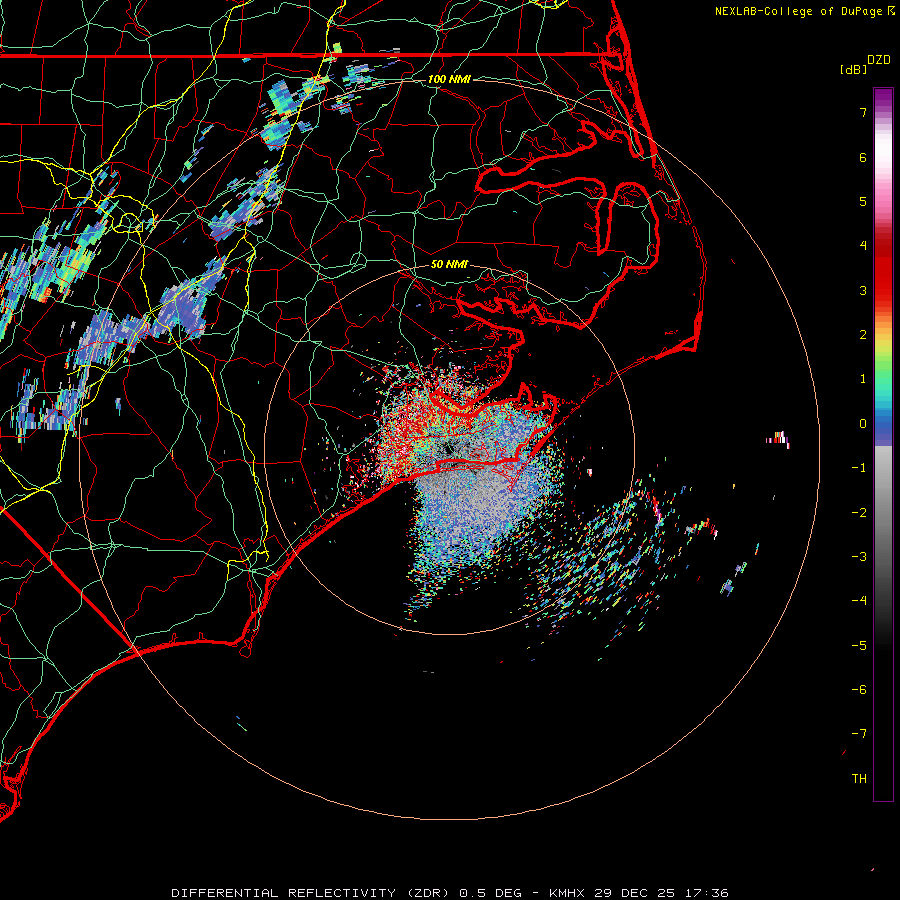
Task: Click the ZDR color scale bar
Action: click(x=883, y=444)
